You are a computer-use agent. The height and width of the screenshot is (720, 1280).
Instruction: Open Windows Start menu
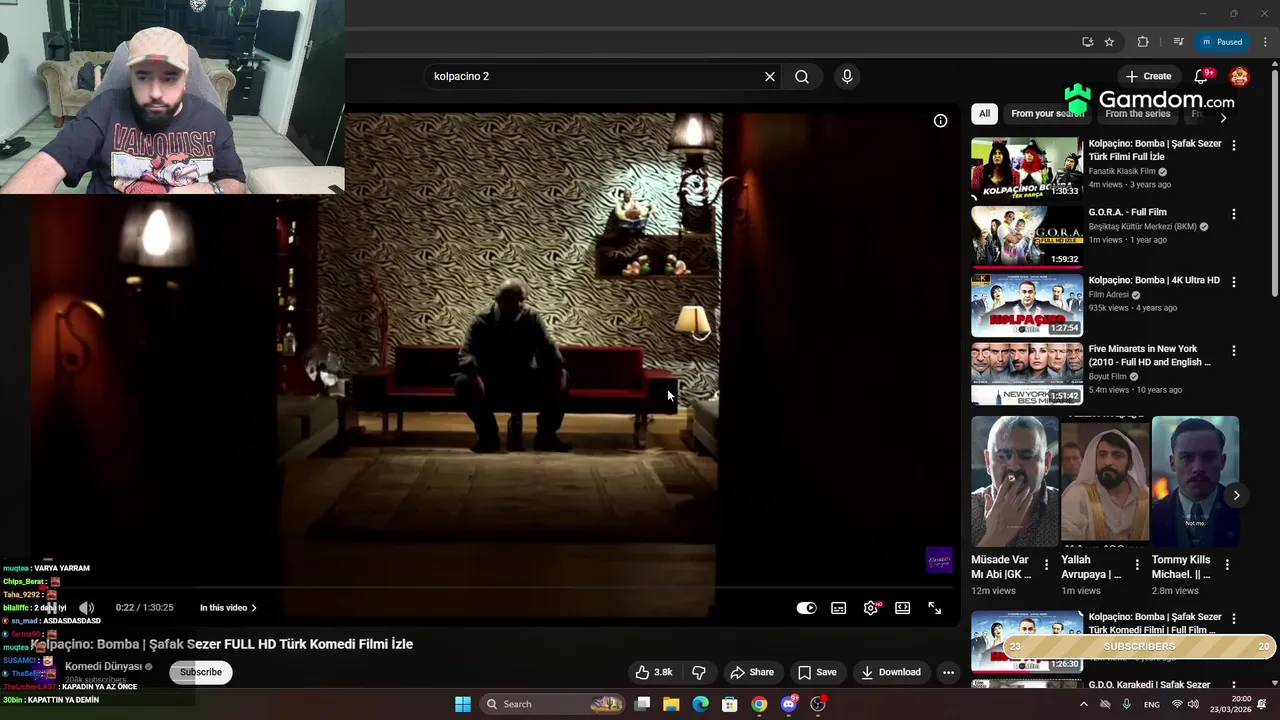463,704
